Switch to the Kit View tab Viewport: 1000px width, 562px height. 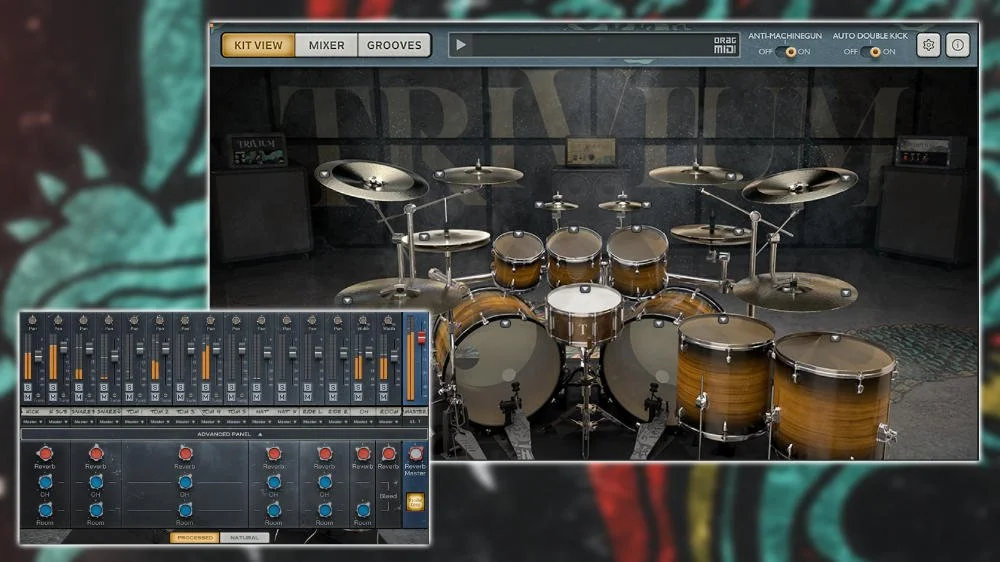point(258,45)
